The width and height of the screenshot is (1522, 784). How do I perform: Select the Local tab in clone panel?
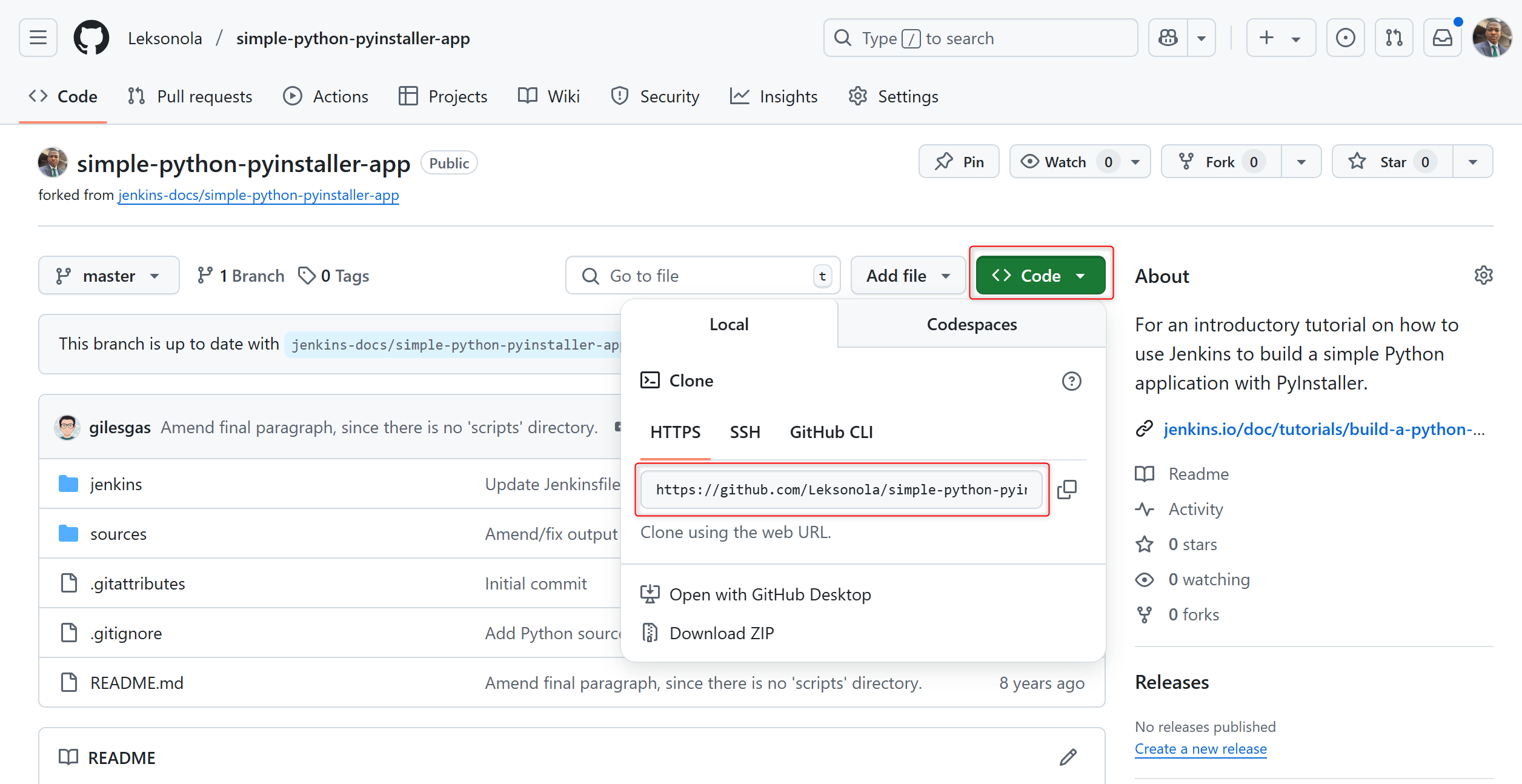click(729, 324)
